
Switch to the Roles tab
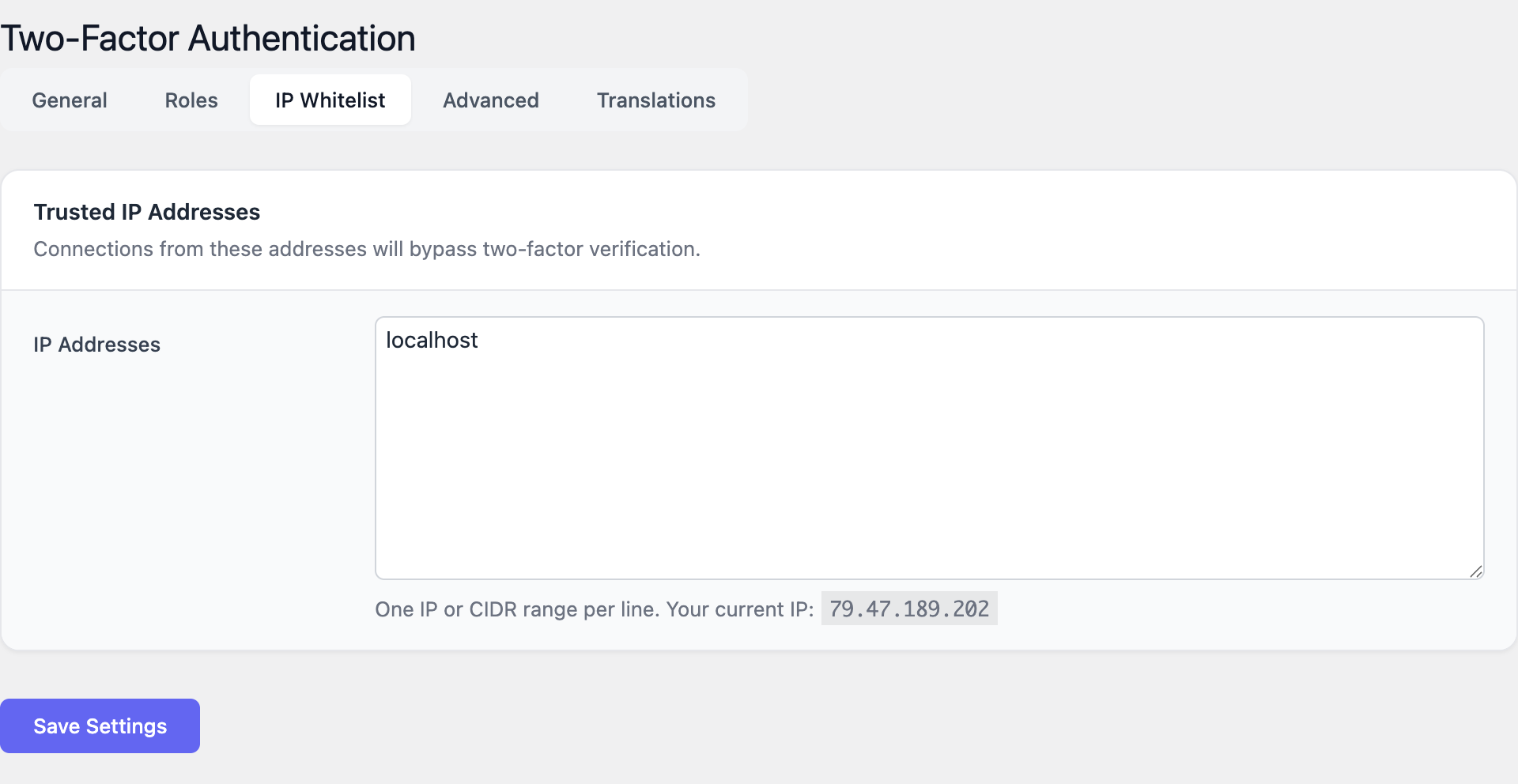(191, 100)
